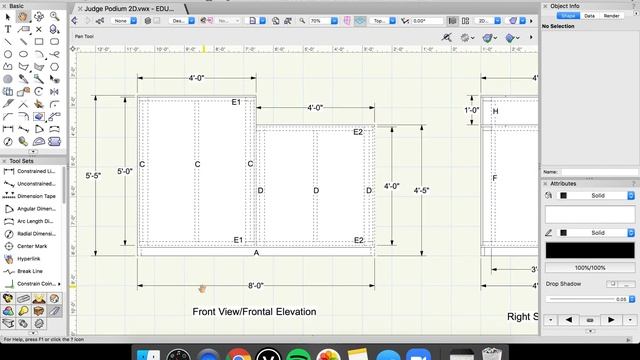The height and width of the screenshot is (360, 640).
Task: Click the Name field in Object Info
Action: (600, 172)
